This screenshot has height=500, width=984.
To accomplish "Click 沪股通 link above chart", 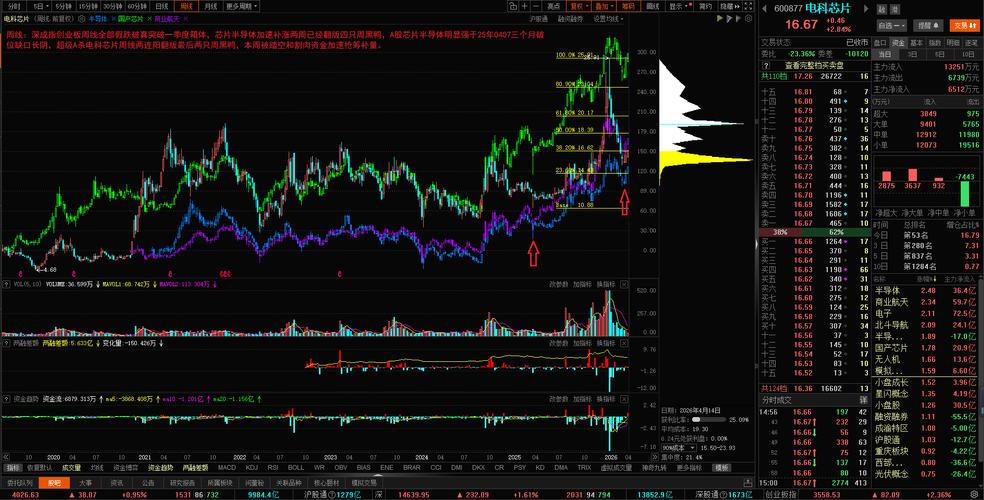I will [x=538, y=19].
